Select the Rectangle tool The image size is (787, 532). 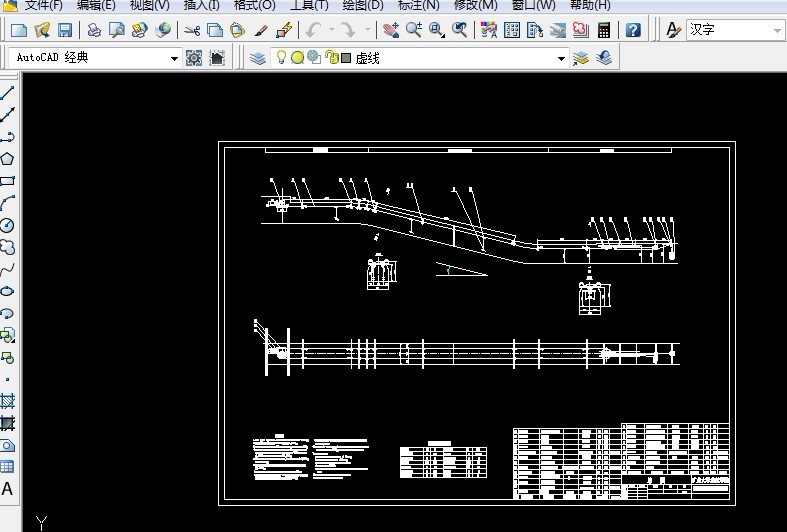8,181
